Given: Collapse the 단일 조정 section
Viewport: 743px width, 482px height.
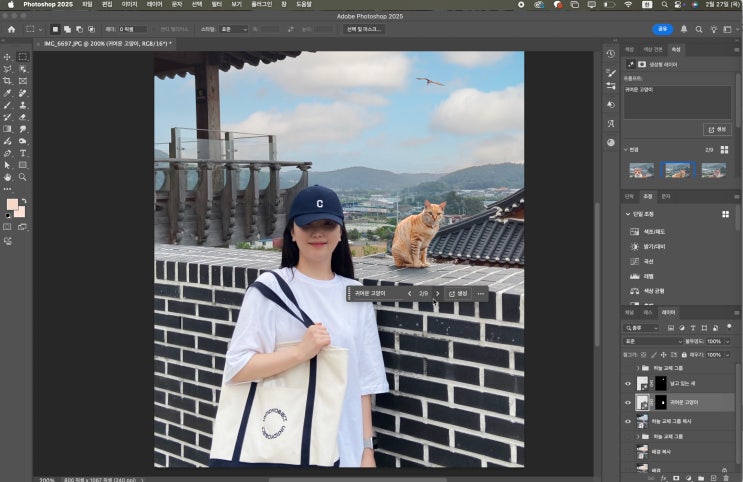Looking at the screenshot, I should point(628,214).
